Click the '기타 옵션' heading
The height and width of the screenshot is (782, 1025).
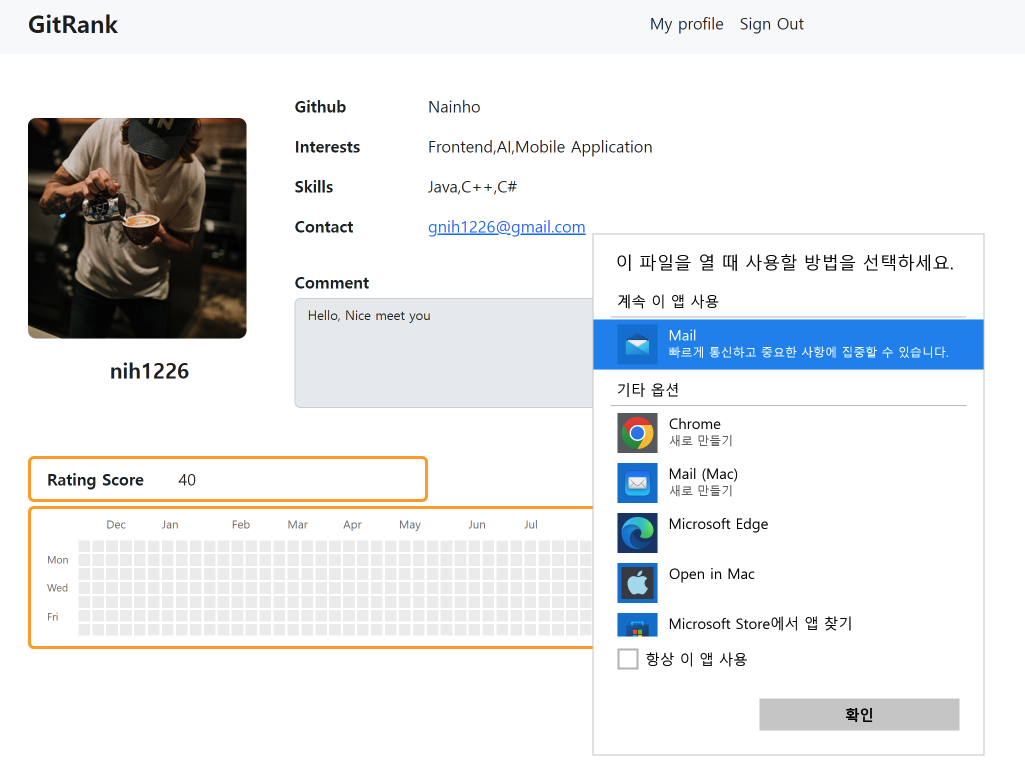[648, 390]
